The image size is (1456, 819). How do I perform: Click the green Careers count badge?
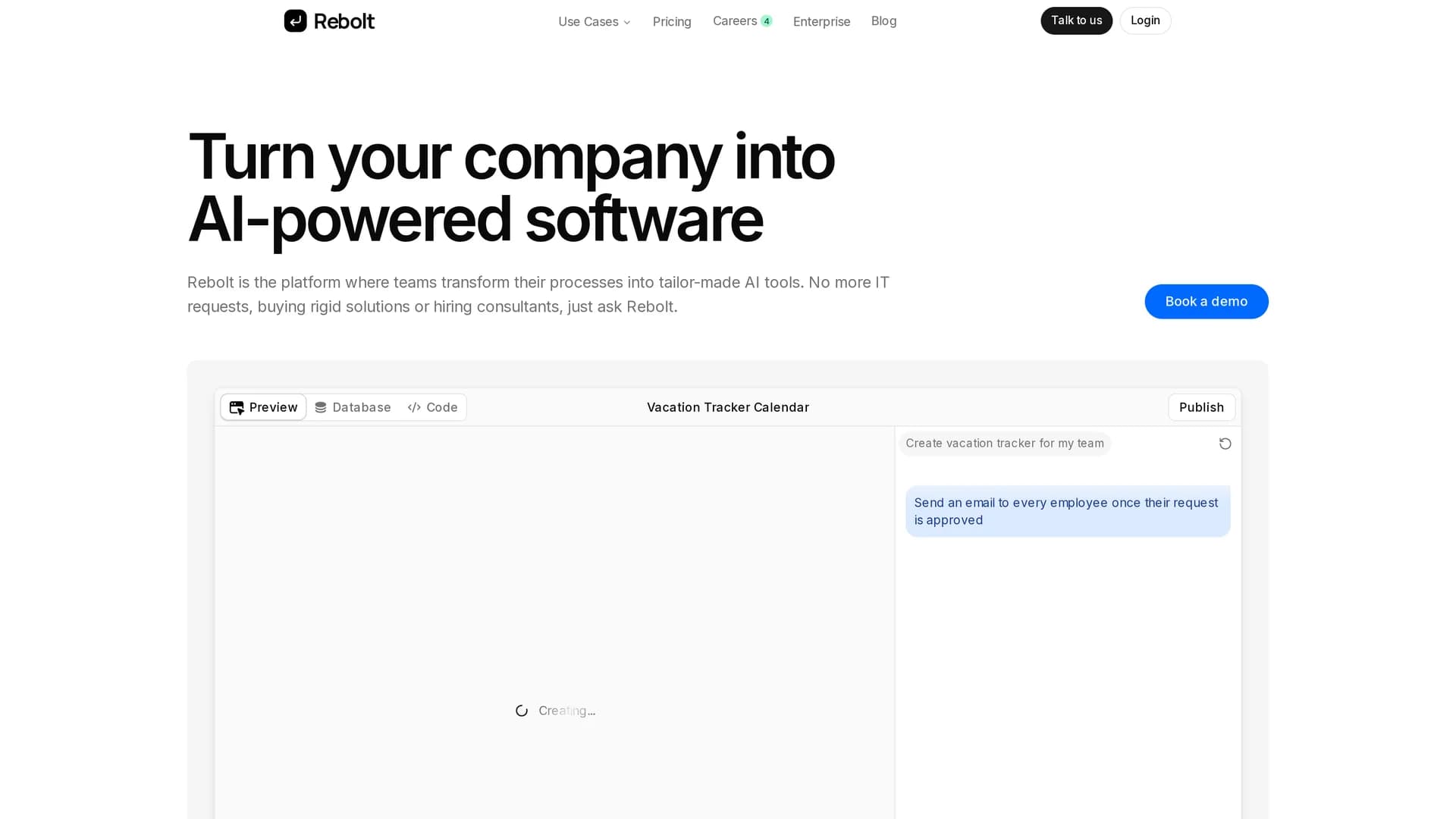point(767,21)
